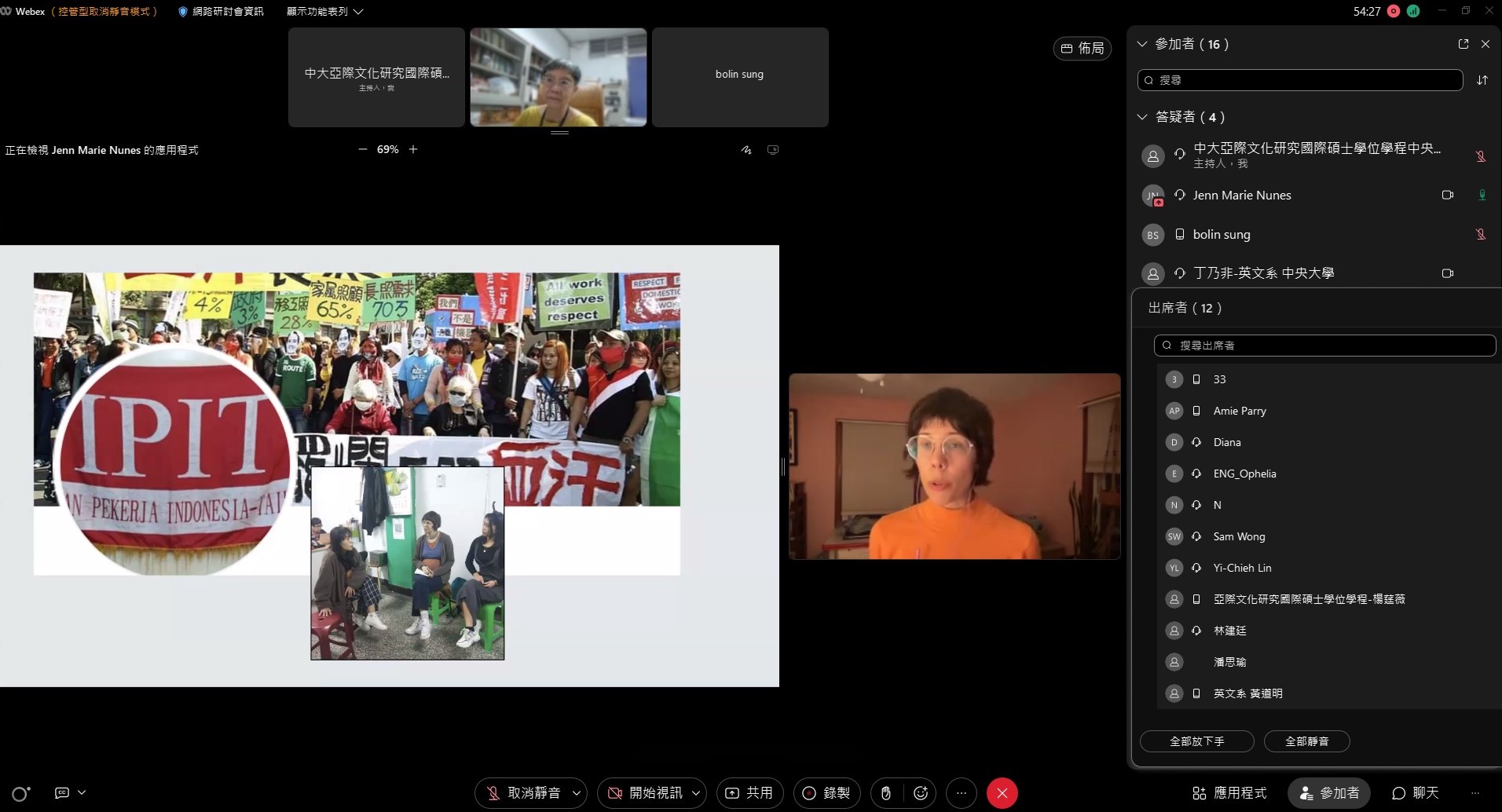
Task: Click the divider handle beside shared content
Action: [x=783, y=466]
